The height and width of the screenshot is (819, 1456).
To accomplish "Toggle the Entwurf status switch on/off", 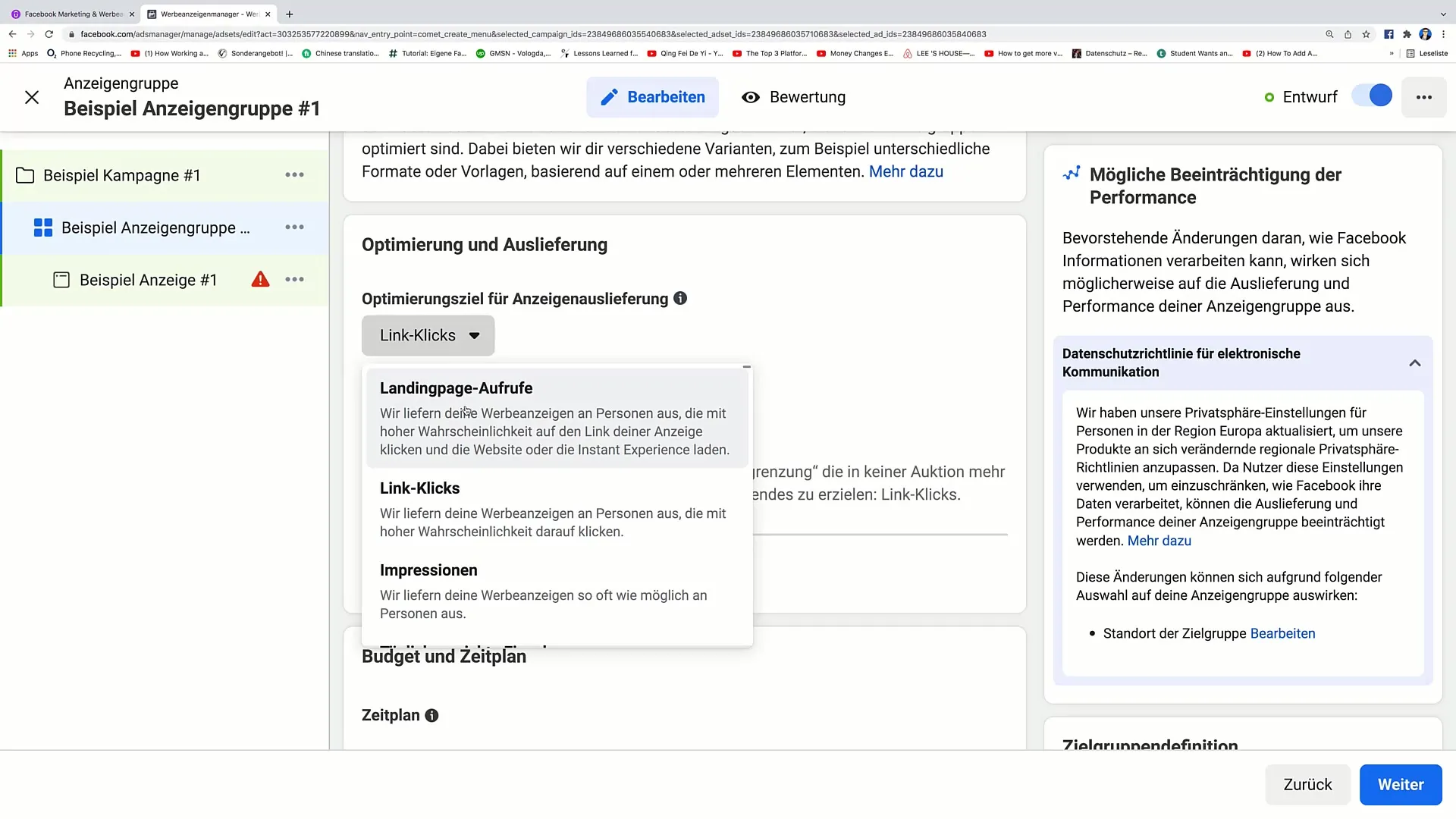I will [x=1378, y=97].
